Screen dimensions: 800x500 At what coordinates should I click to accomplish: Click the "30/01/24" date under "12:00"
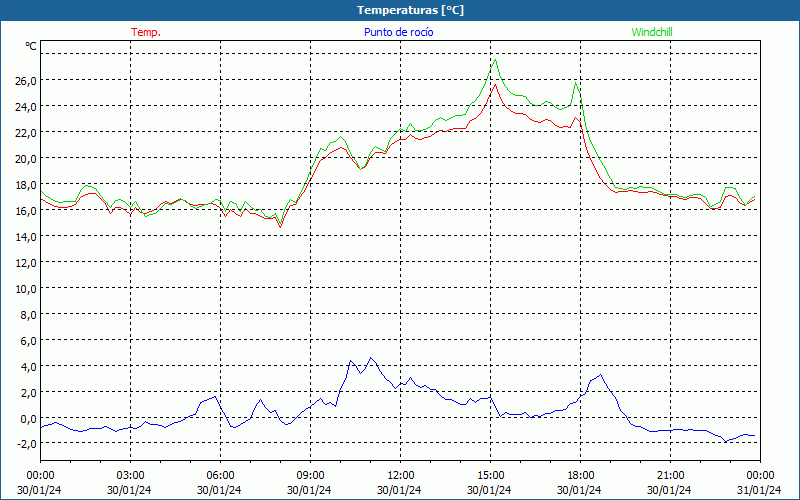tap(401, 490)
